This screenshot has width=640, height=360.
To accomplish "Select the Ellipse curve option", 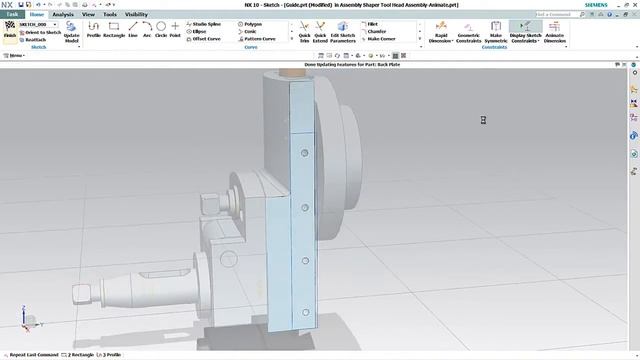I will (x=196, y=31).
